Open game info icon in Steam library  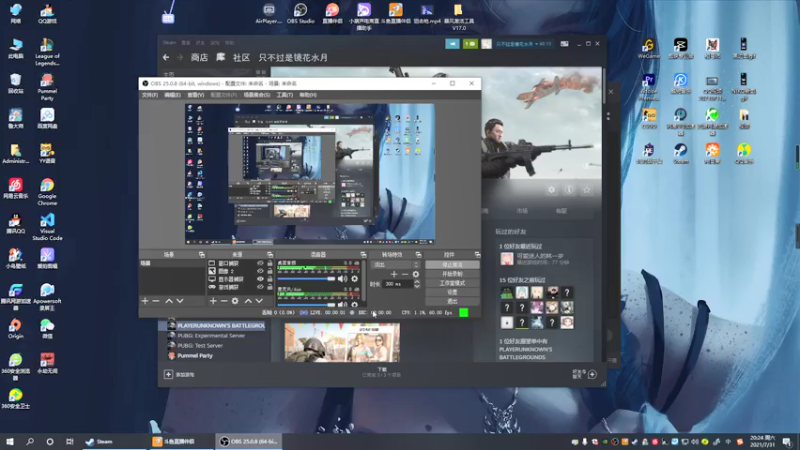point(569,190)
